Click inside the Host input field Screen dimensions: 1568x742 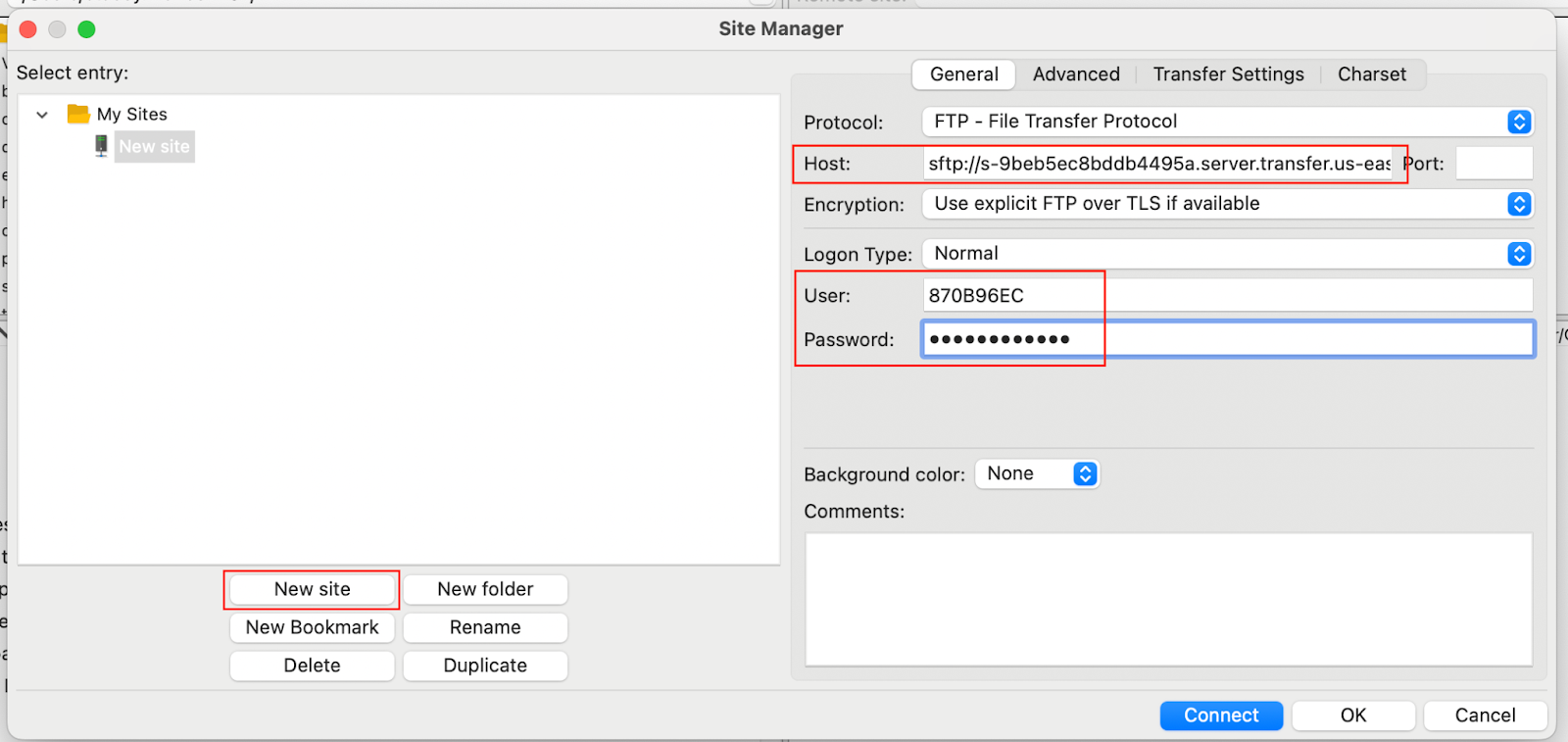coord(1156,164)
